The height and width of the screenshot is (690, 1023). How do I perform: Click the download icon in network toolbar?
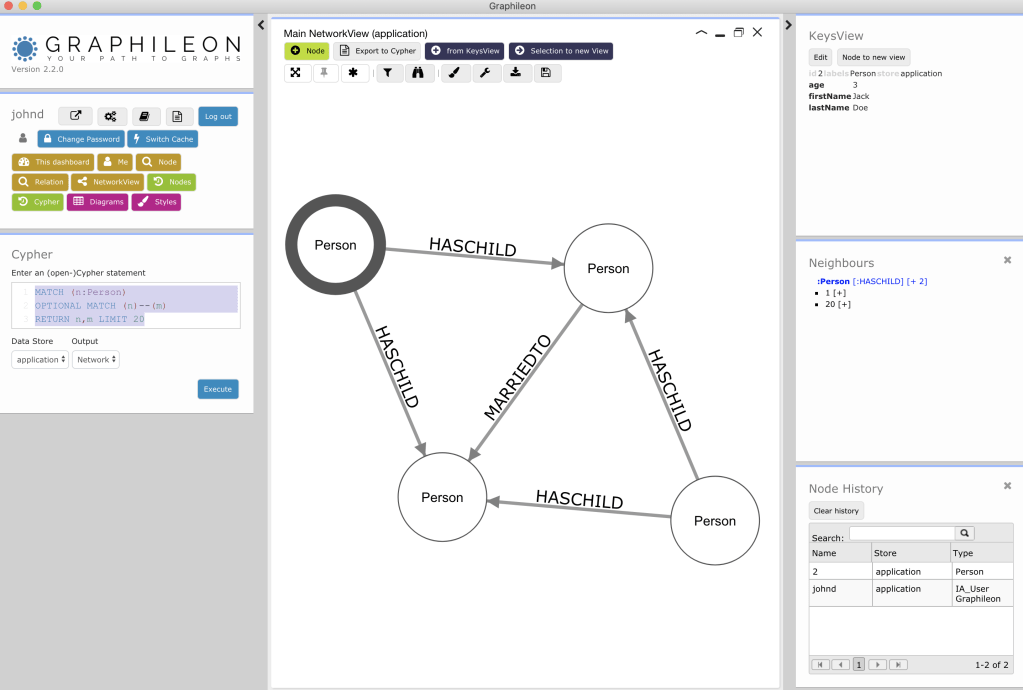click(515, 73)
